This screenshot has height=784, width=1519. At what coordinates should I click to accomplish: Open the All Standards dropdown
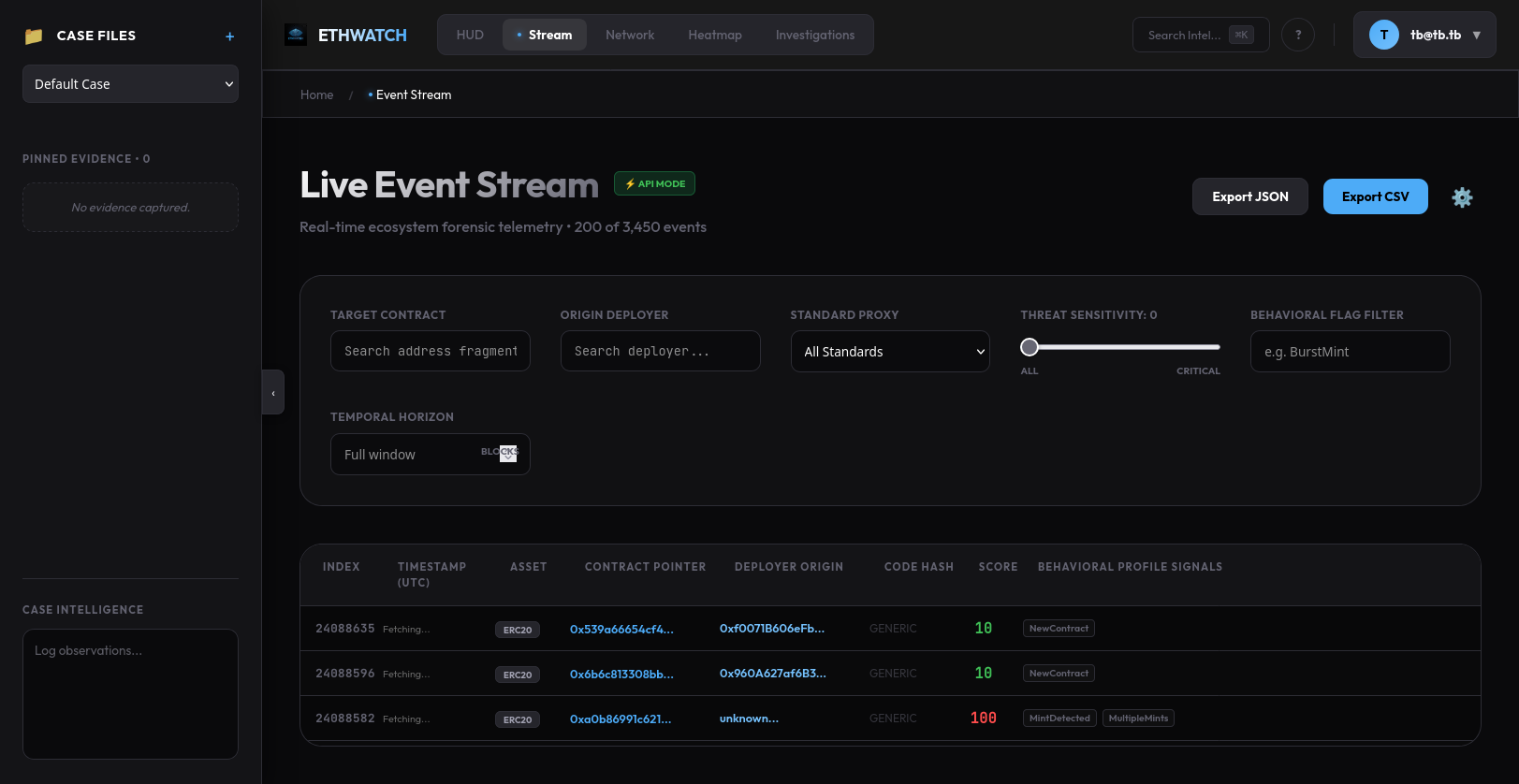[x=890, y=352]
